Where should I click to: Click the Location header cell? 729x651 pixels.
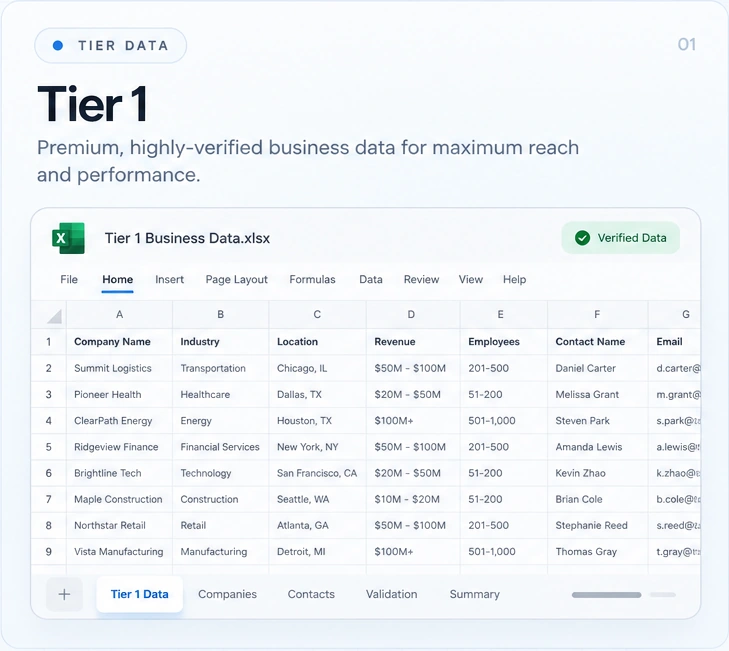point(318,342)
